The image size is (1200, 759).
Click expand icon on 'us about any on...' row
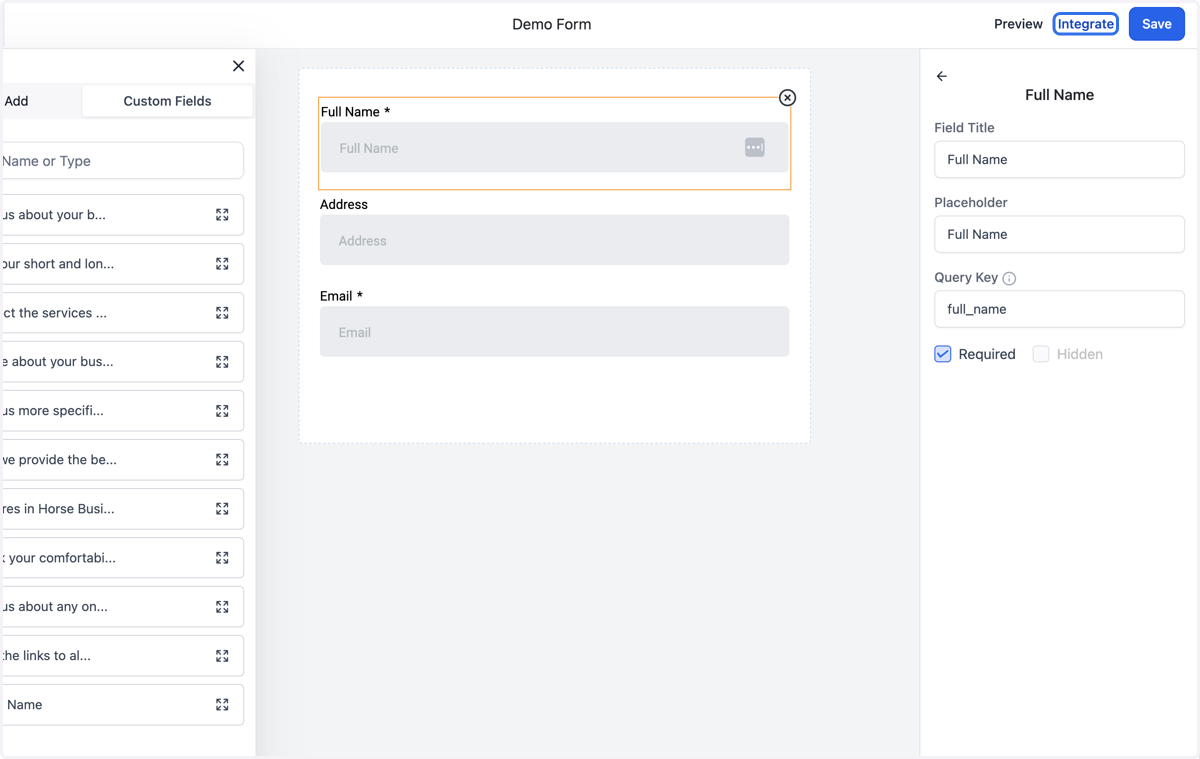coord(222,607)
